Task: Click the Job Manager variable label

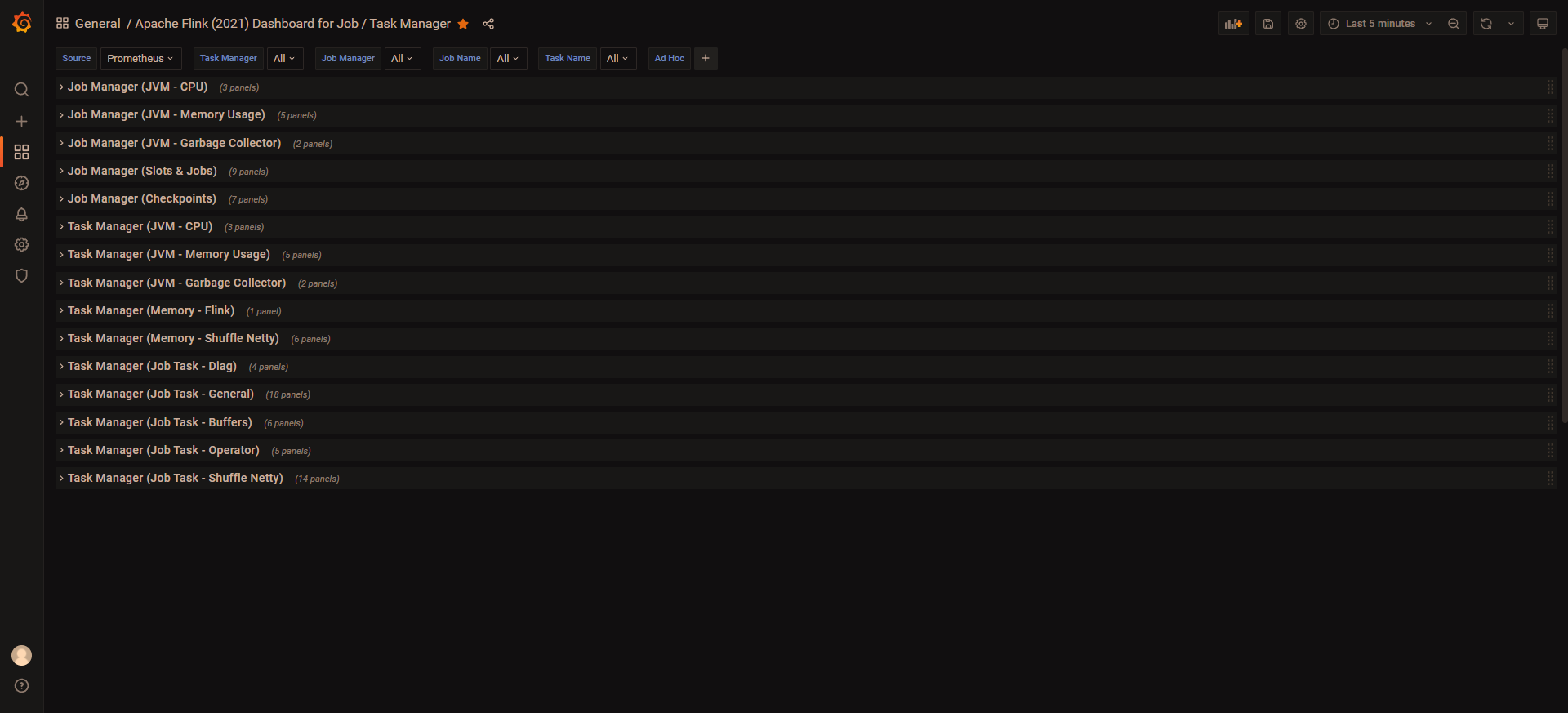Action: point(348,59)
